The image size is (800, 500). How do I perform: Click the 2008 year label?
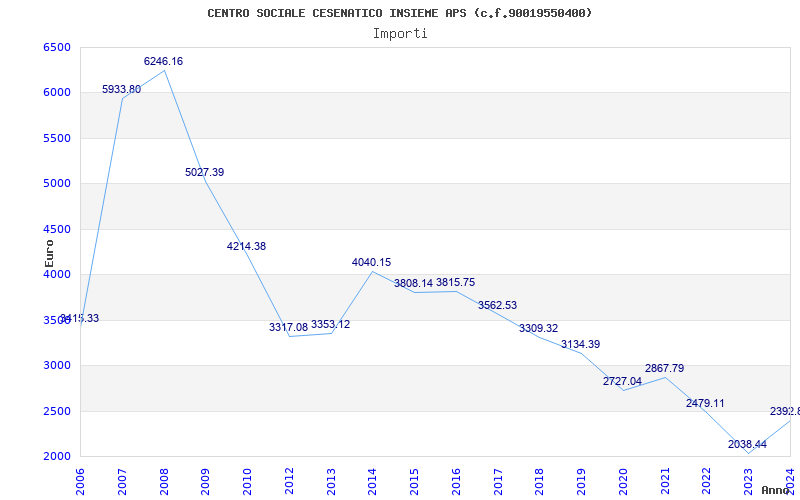coord(164,481)
